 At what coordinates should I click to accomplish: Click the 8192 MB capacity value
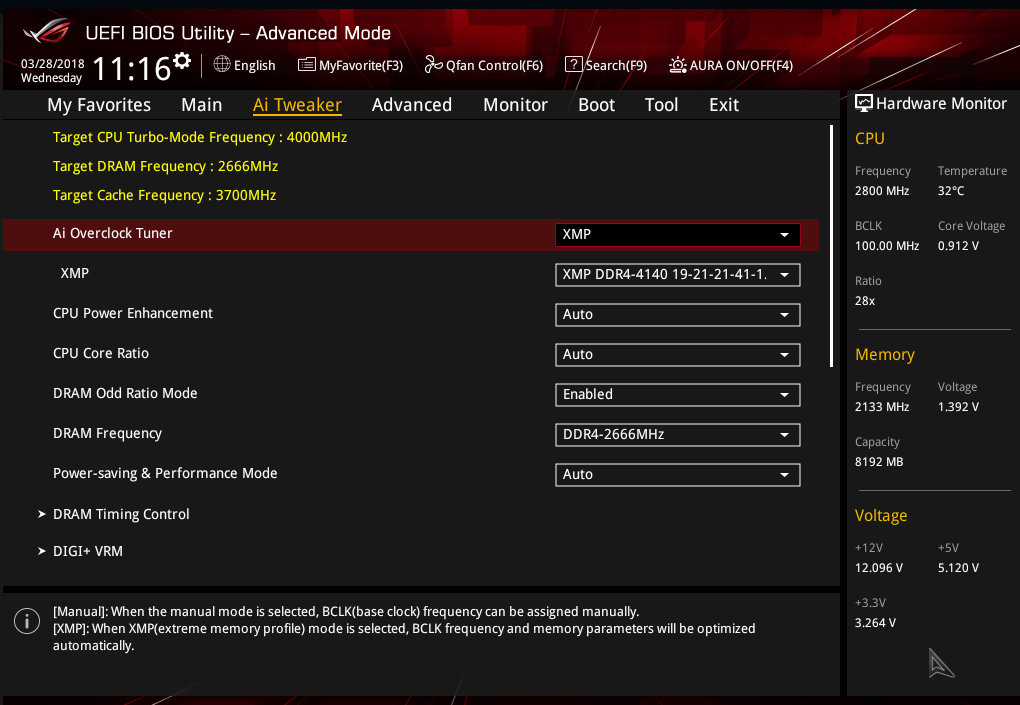point(879,462)
